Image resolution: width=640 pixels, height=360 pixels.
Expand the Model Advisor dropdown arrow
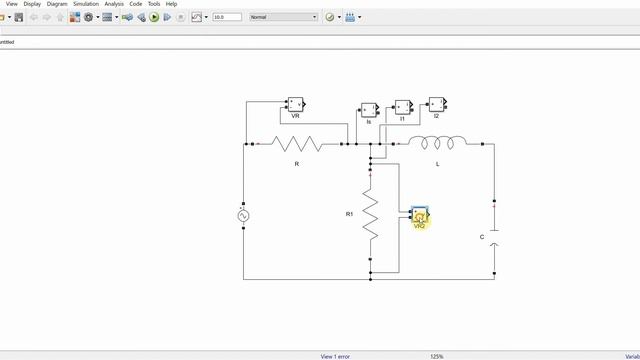pos(339,17)
